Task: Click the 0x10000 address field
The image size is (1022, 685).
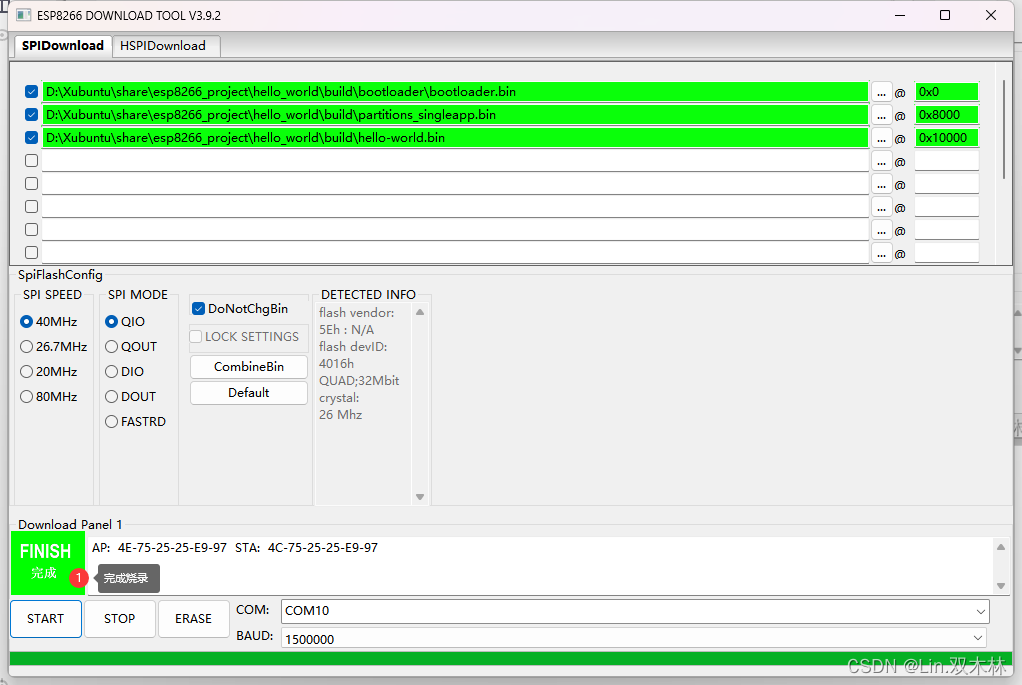Action: (x=946, y=138)
